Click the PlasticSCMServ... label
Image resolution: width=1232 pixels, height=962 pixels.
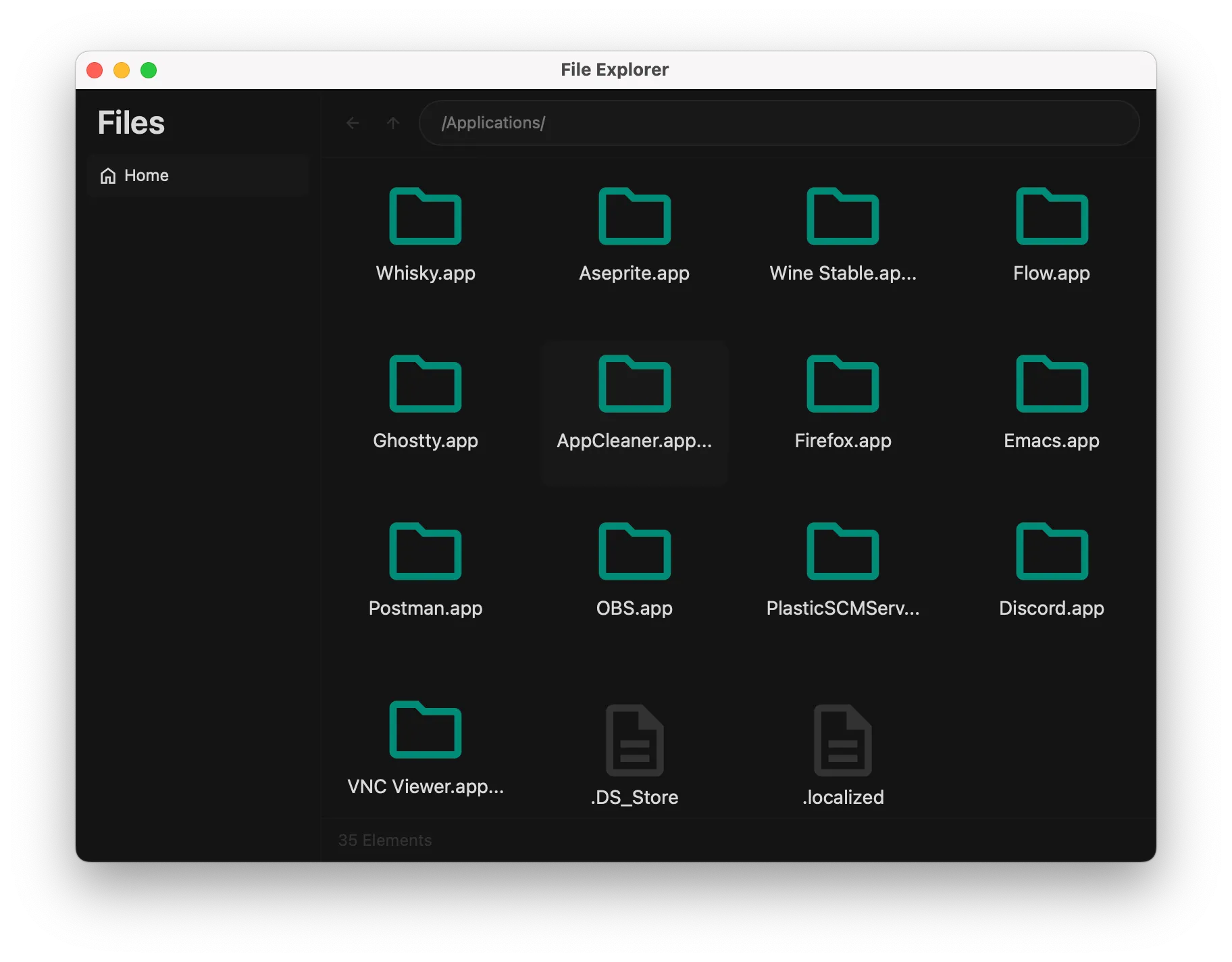843,608
